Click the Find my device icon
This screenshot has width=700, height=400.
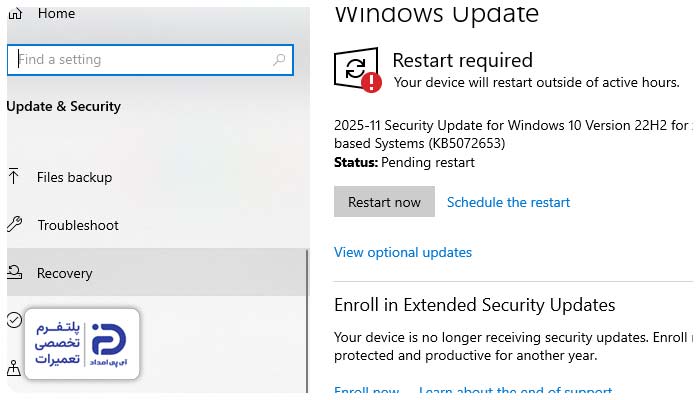14,368
